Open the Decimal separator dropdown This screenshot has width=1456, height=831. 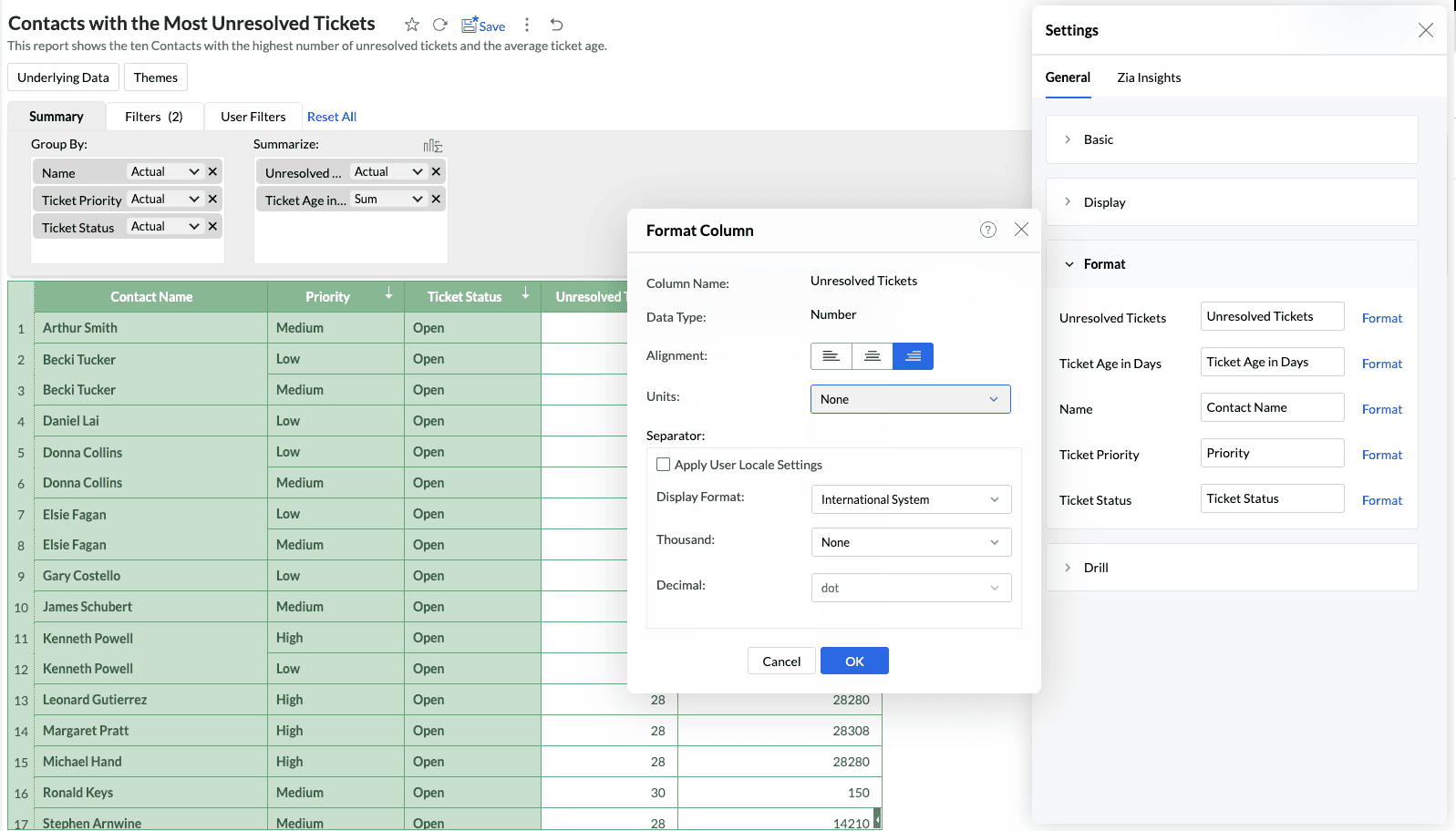[x=911, y=588]
